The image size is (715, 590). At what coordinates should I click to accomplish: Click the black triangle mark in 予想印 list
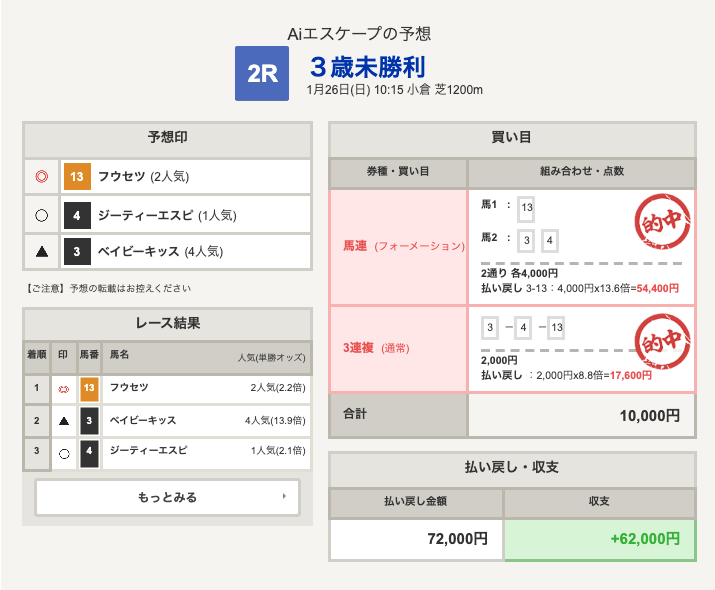pos(41,251)
